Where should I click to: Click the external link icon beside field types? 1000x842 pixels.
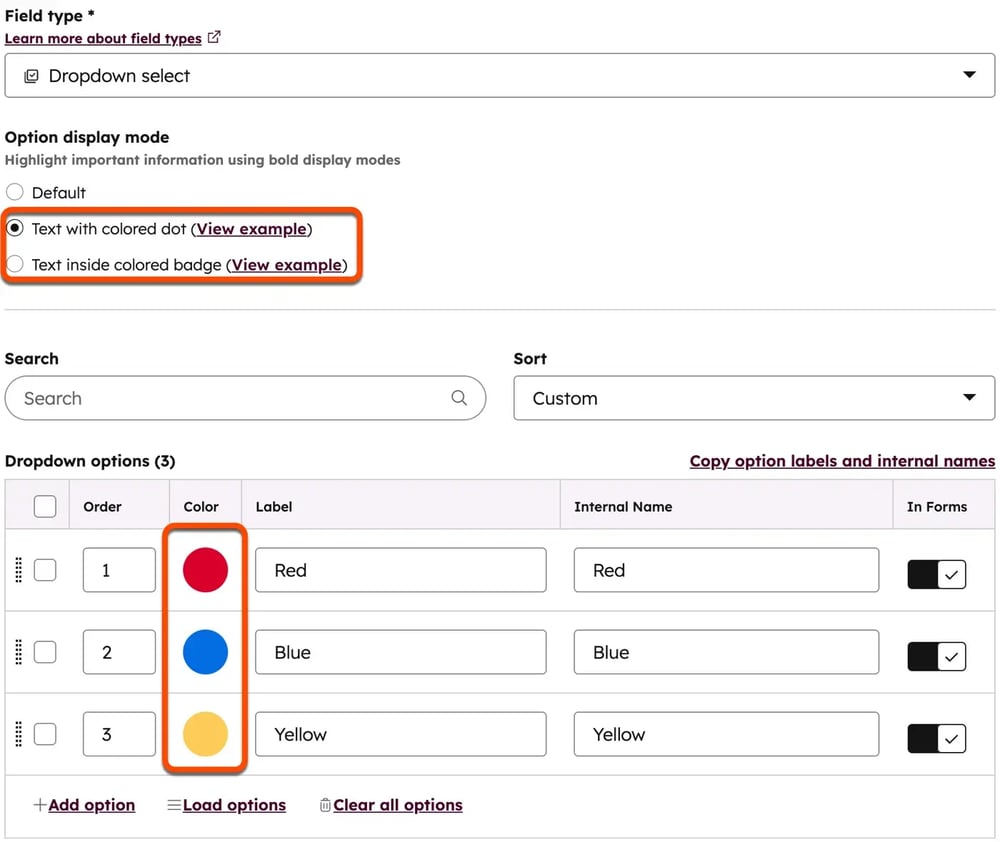[x=214, y=38]
